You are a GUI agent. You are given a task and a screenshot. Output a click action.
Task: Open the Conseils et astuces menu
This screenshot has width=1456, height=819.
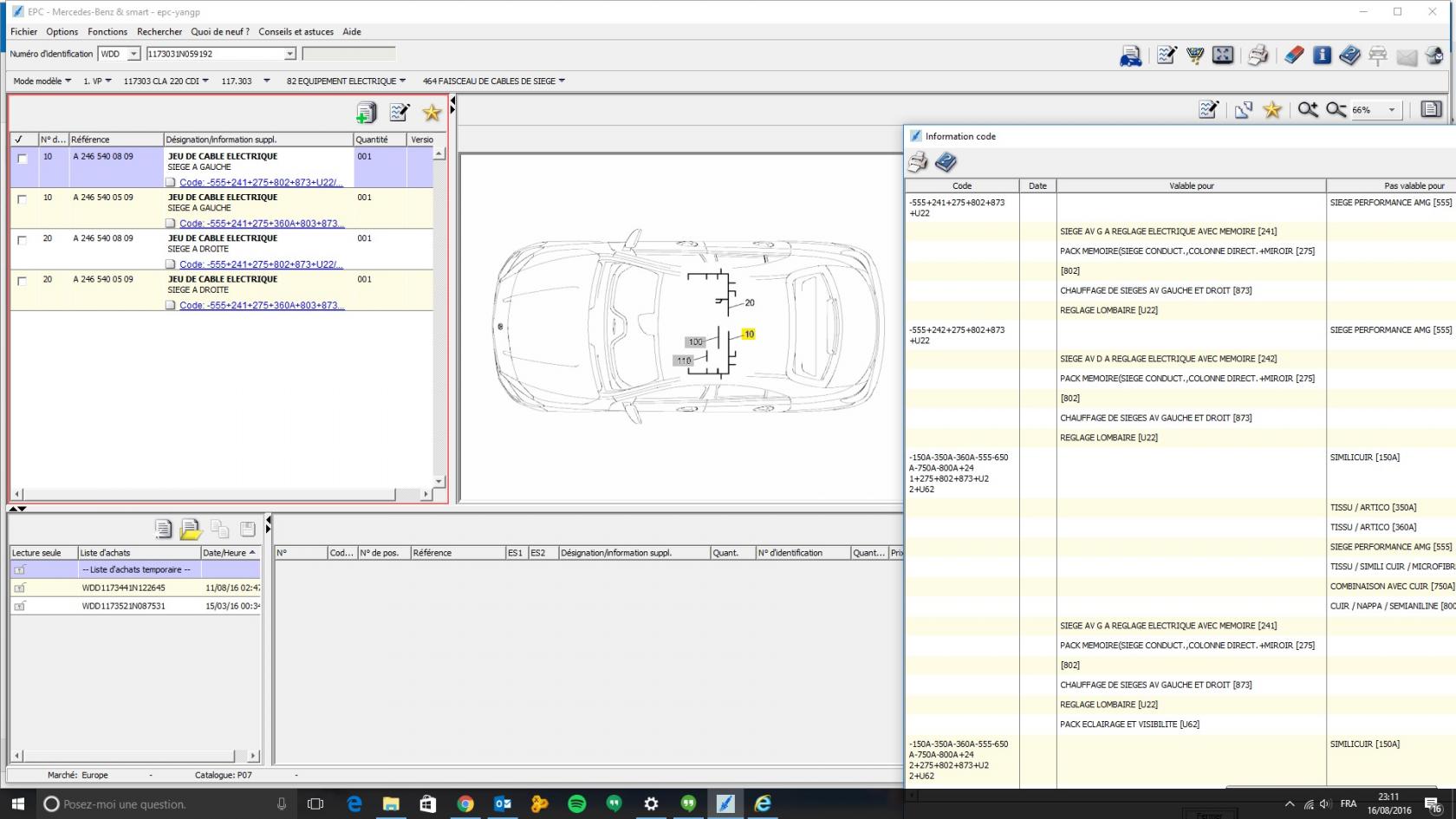coord(296,31)
